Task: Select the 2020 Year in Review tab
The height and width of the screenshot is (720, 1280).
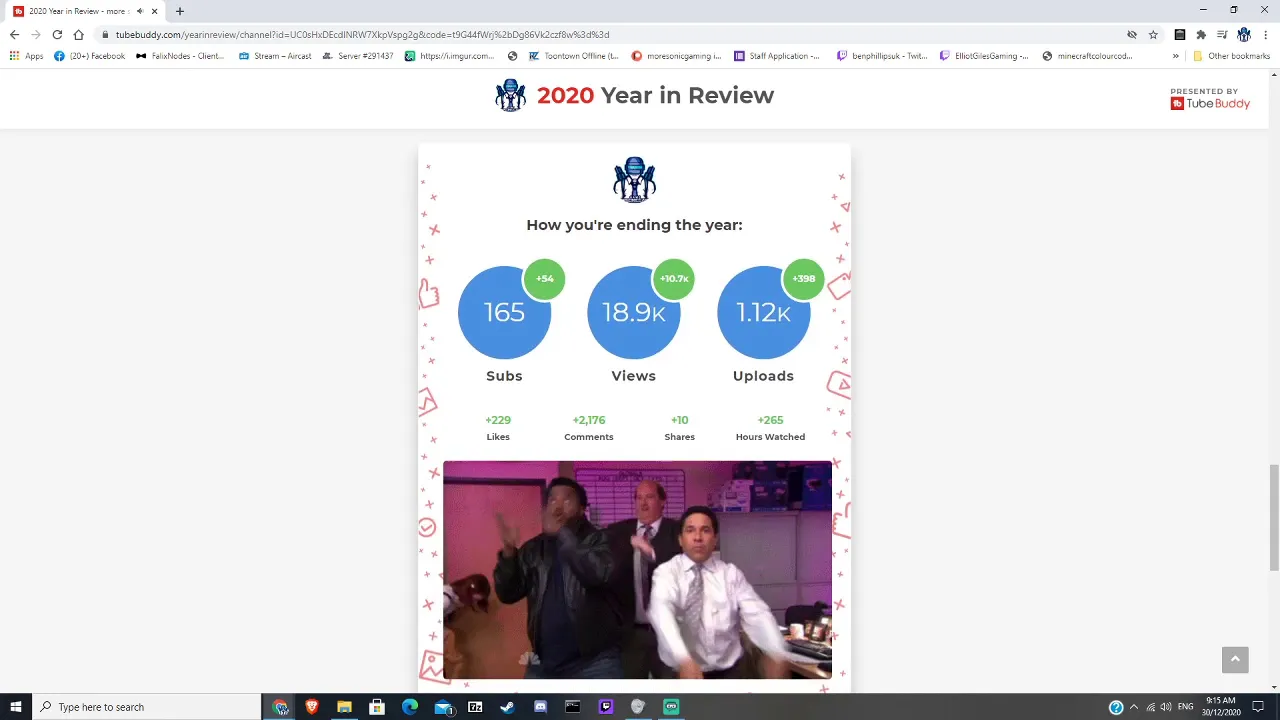Action: (x=85, y=11)
